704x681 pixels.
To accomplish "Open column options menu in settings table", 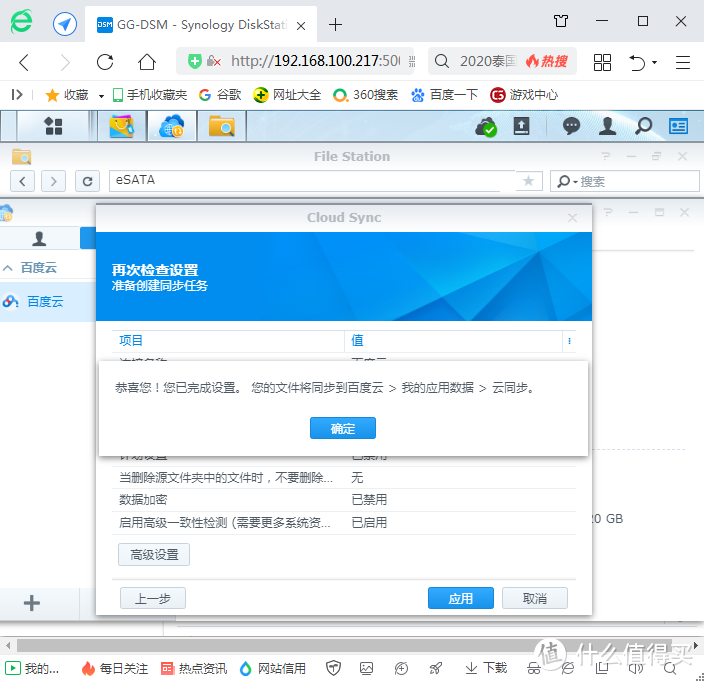I will tap(569, 341).
